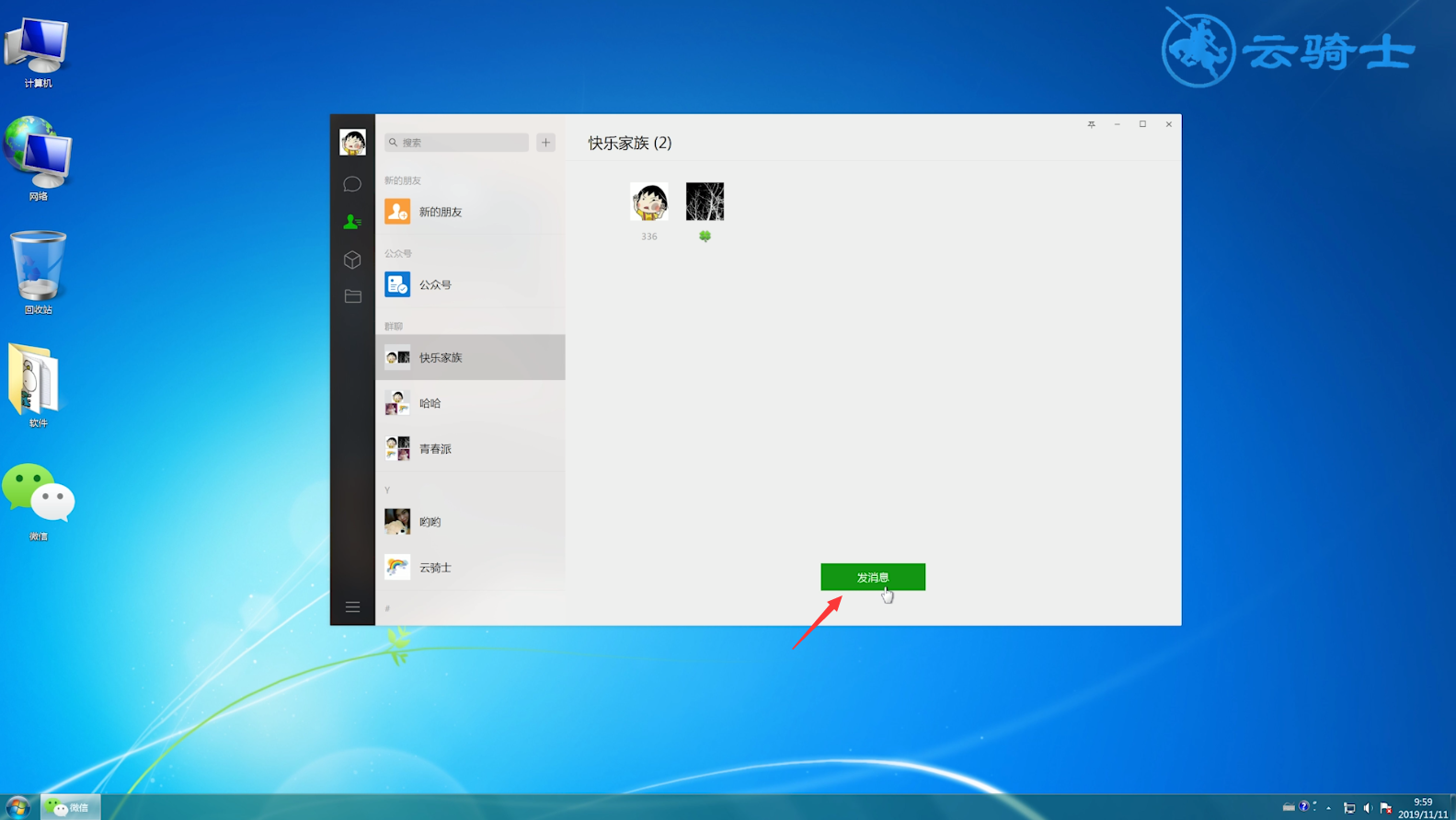Open the Windows Start menu
This screenshot has height=820, width=1456.
coord(18,807)
